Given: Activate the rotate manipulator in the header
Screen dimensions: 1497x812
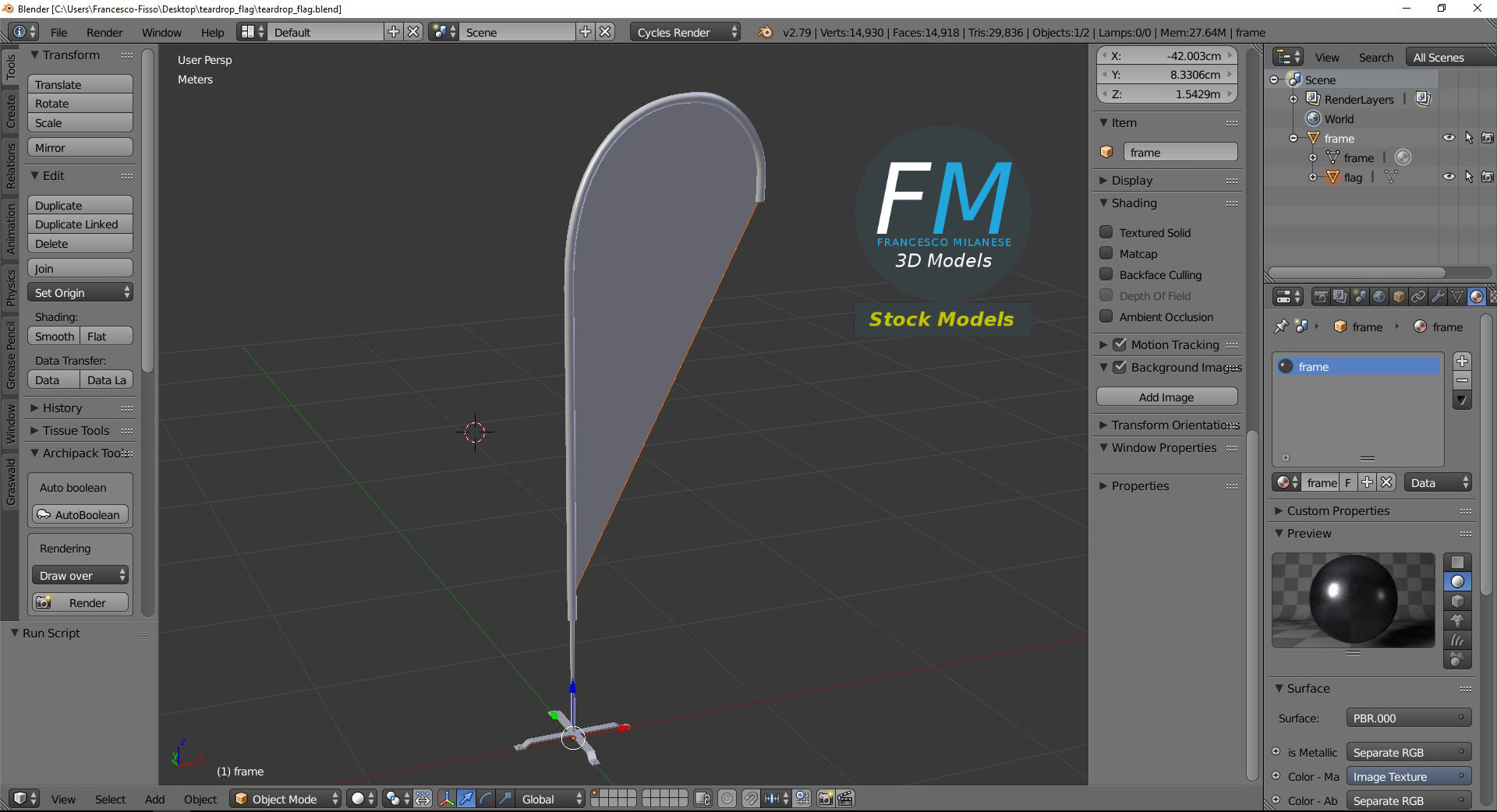Looking at the screenshot, I should pos(484,799).
